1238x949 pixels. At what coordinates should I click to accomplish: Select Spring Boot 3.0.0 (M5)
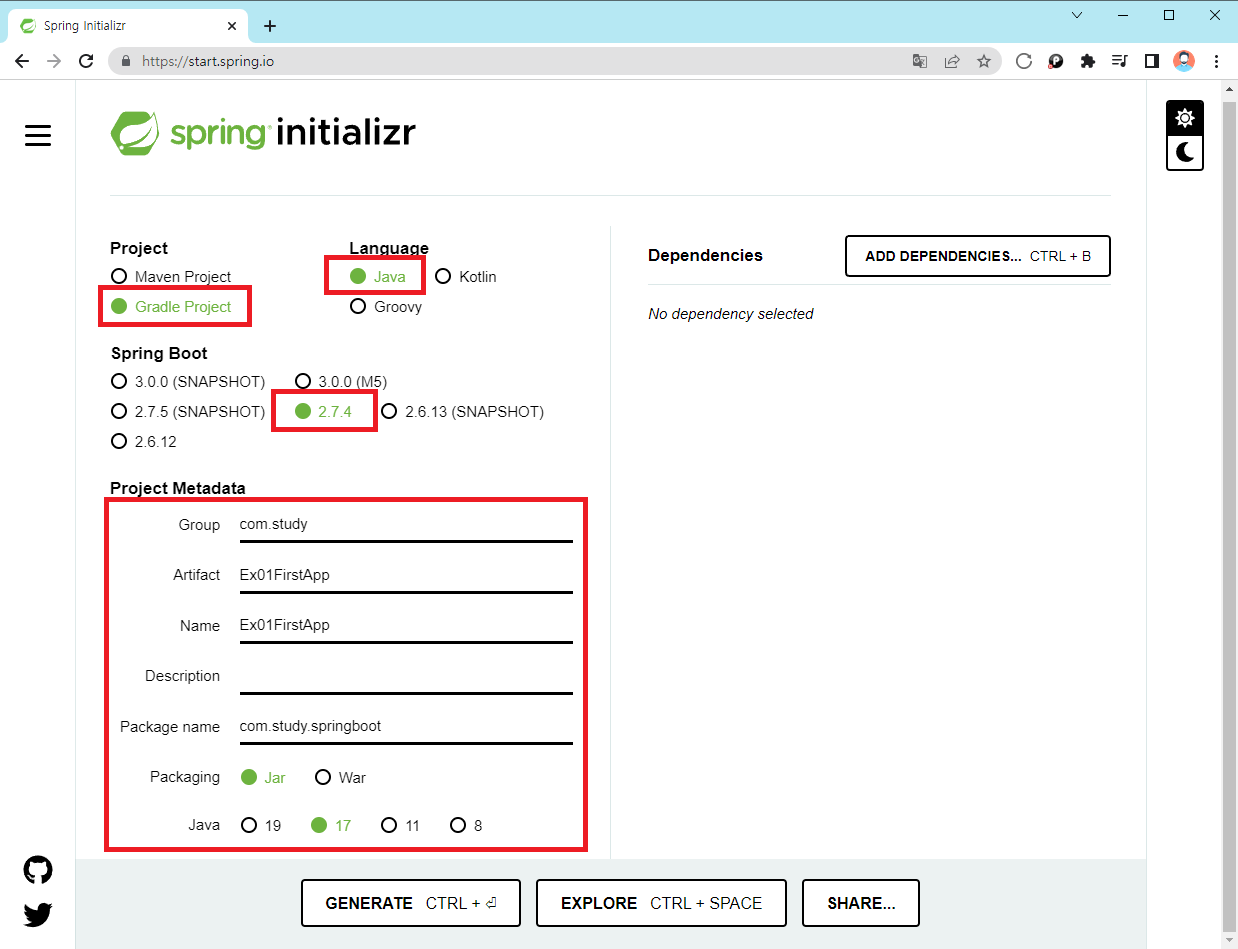341,381
